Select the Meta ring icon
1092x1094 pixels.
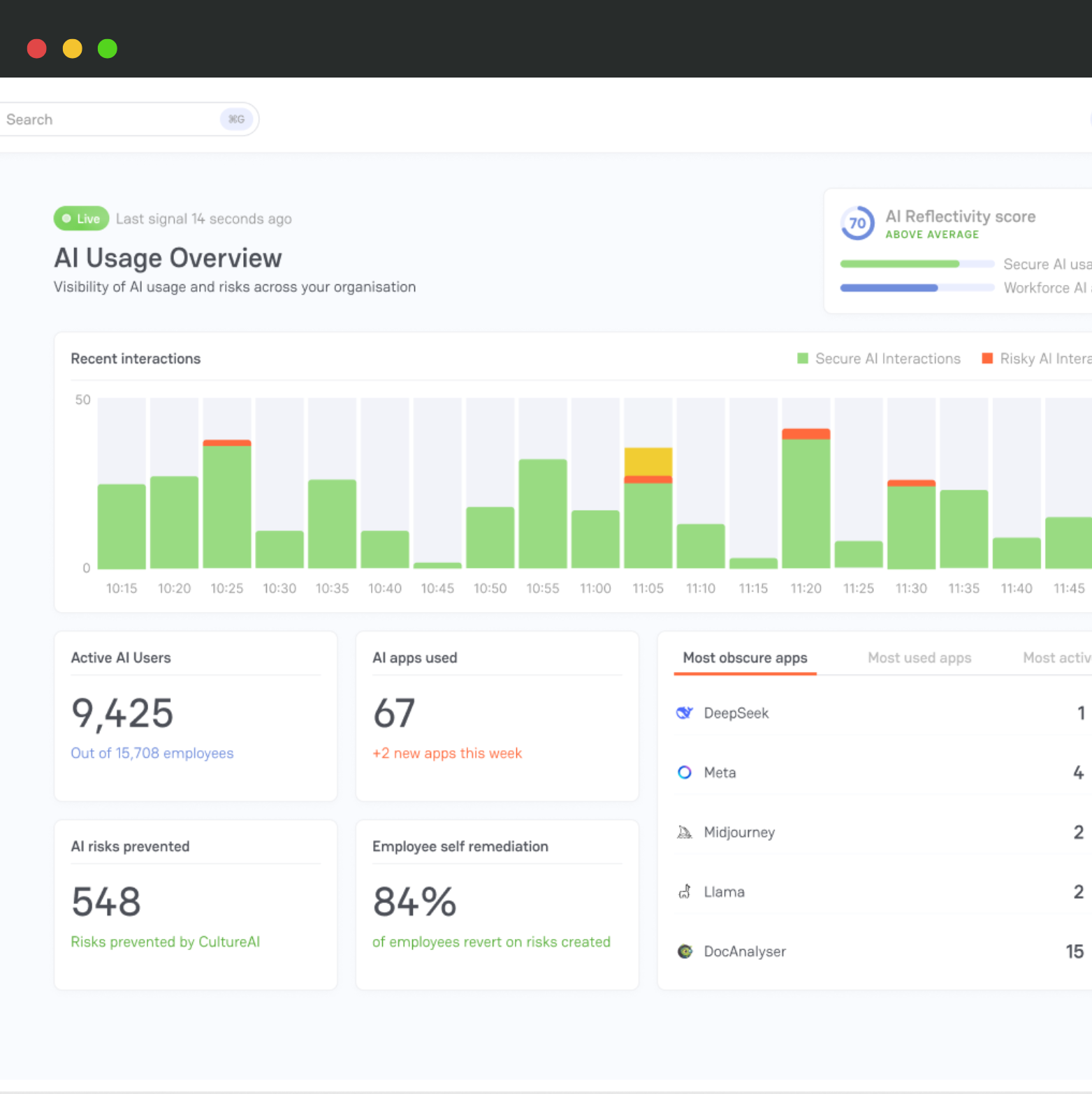[684, 772]
